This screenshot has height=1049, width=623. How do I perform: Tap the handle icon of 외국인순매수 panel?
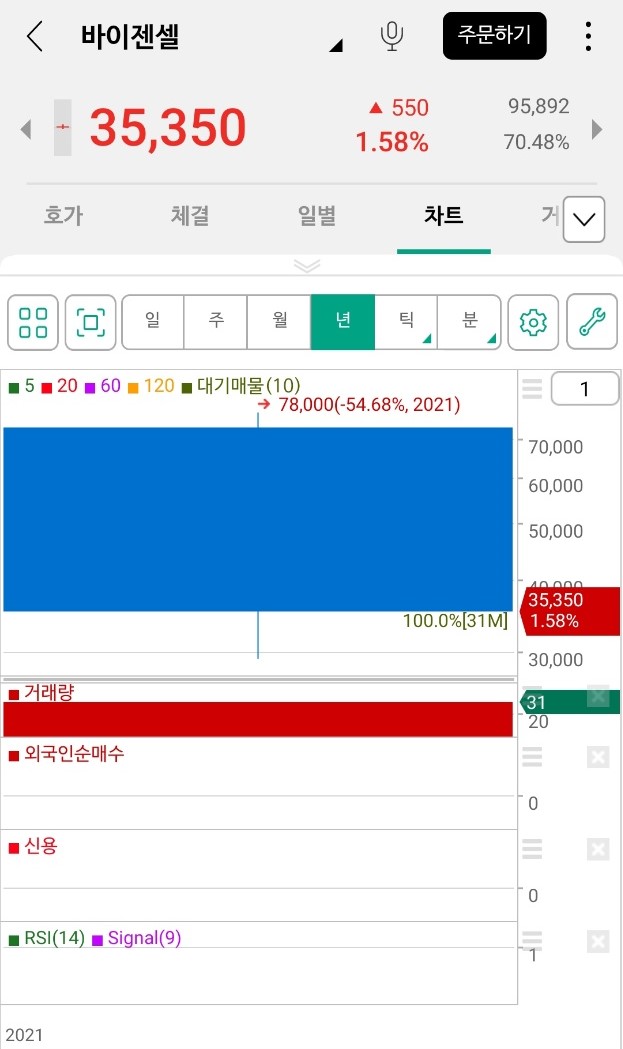[532, 757]
